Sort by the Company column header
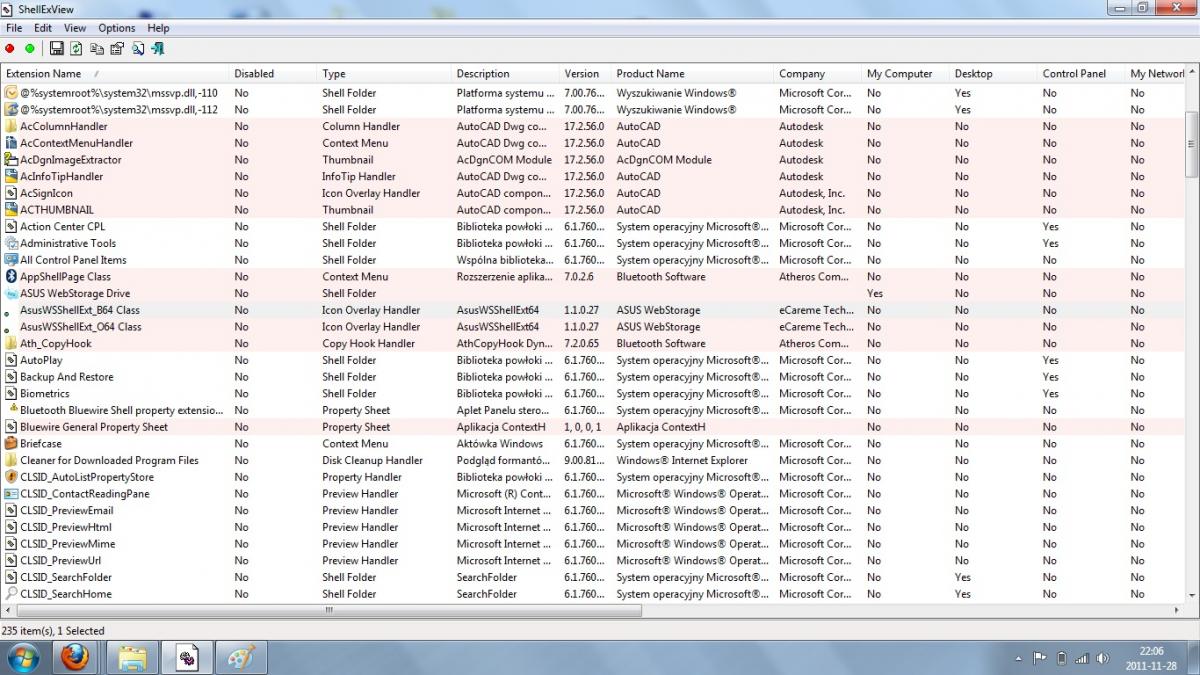Screen dimensions: 1200x675 817,74
